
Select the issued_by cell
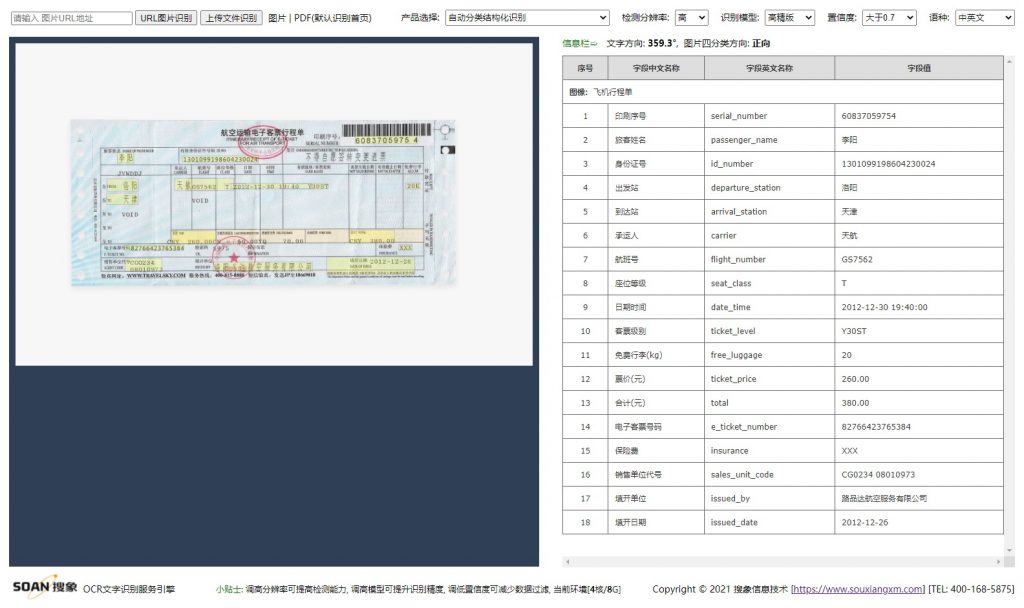coord(769,498)
